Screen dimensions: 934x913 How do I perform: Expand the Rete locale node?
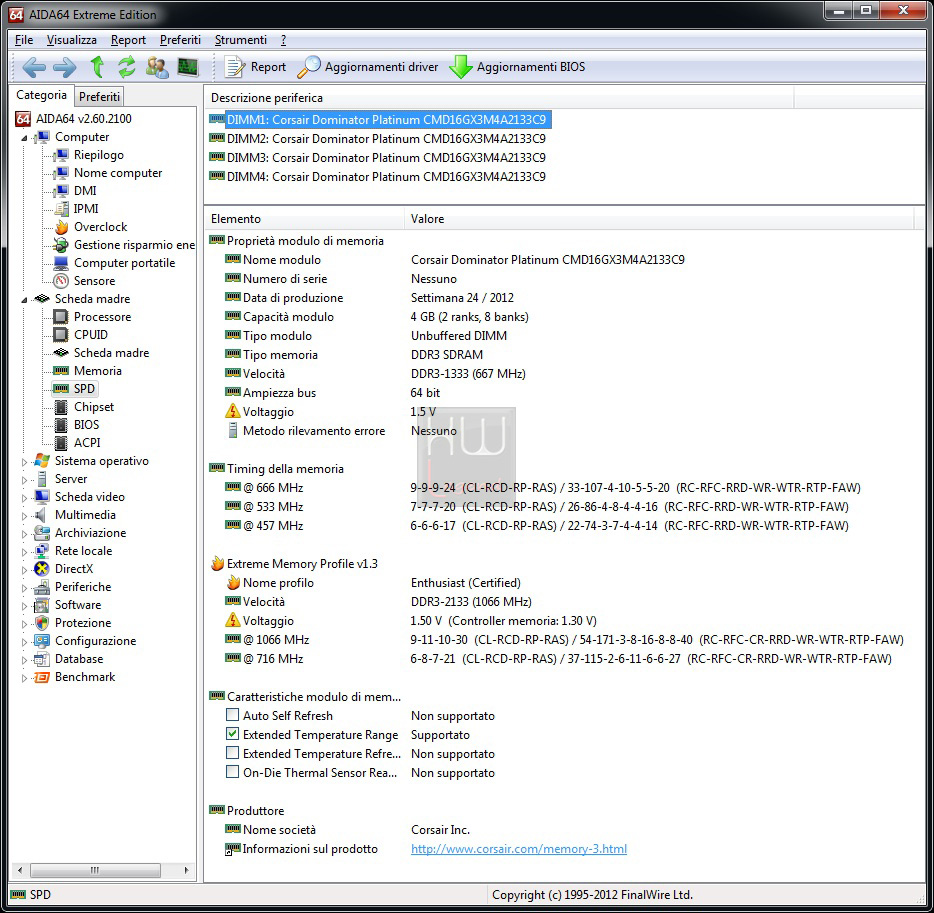tap(24, 552)
